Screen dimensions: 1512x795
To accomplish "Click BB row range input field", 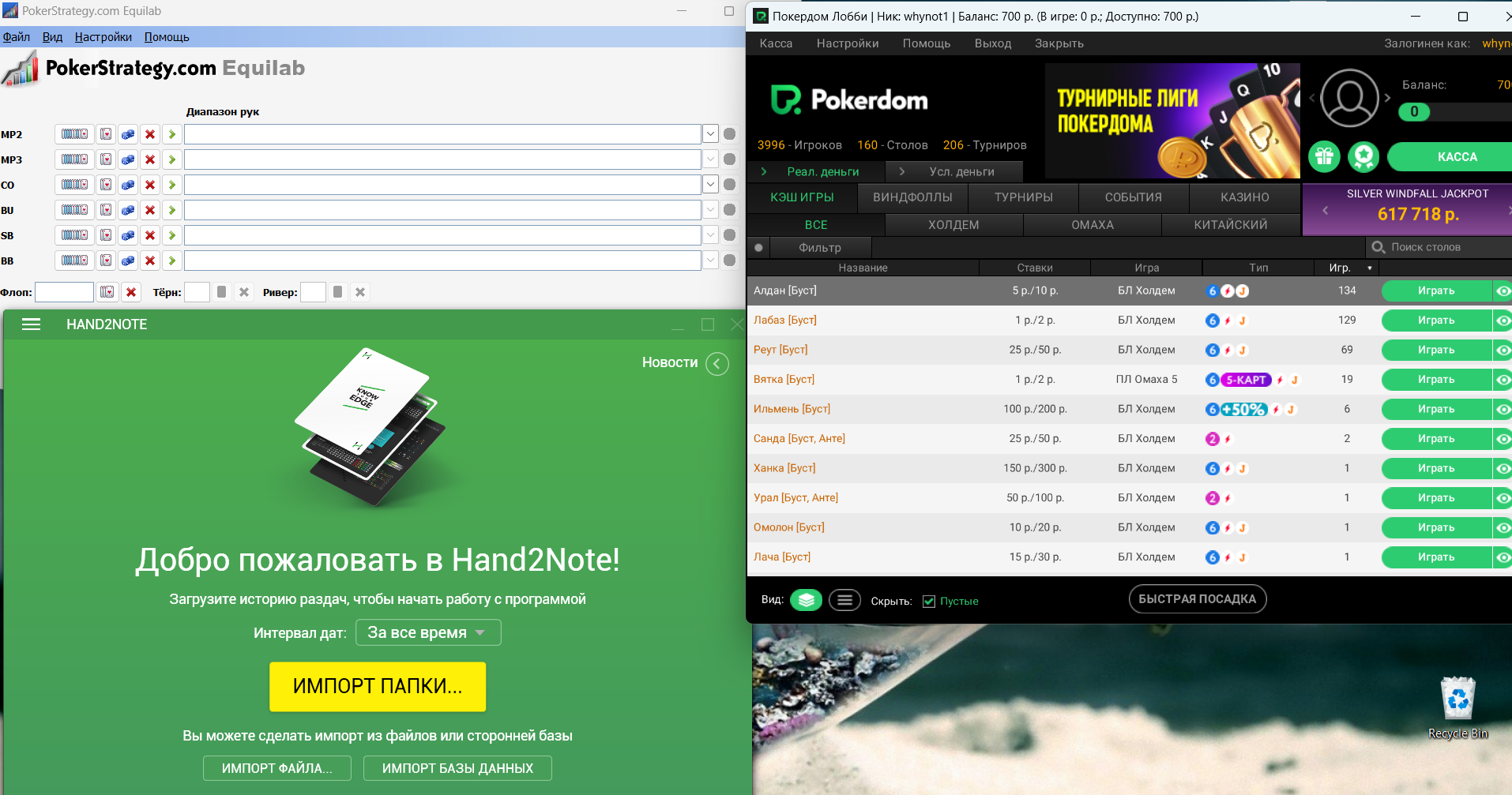I will [442, 261].
